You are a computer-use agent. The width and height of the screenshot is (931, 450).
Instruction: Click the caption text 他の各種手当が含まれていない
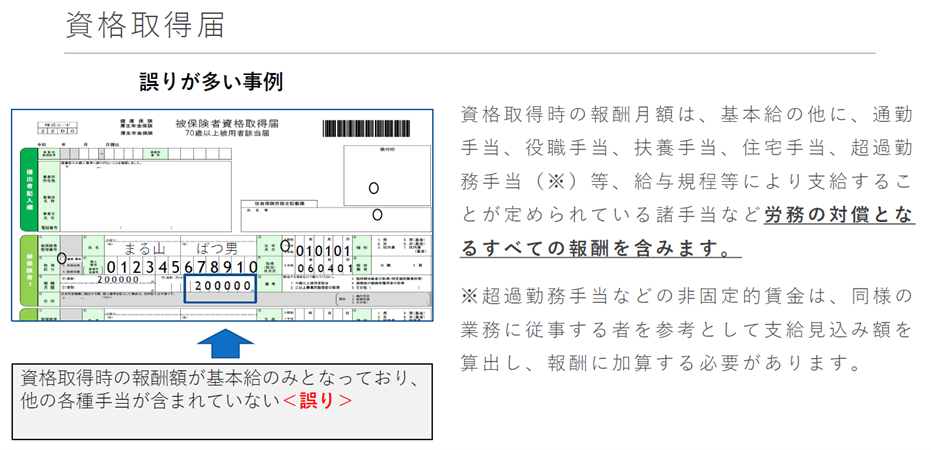[150, 401]
